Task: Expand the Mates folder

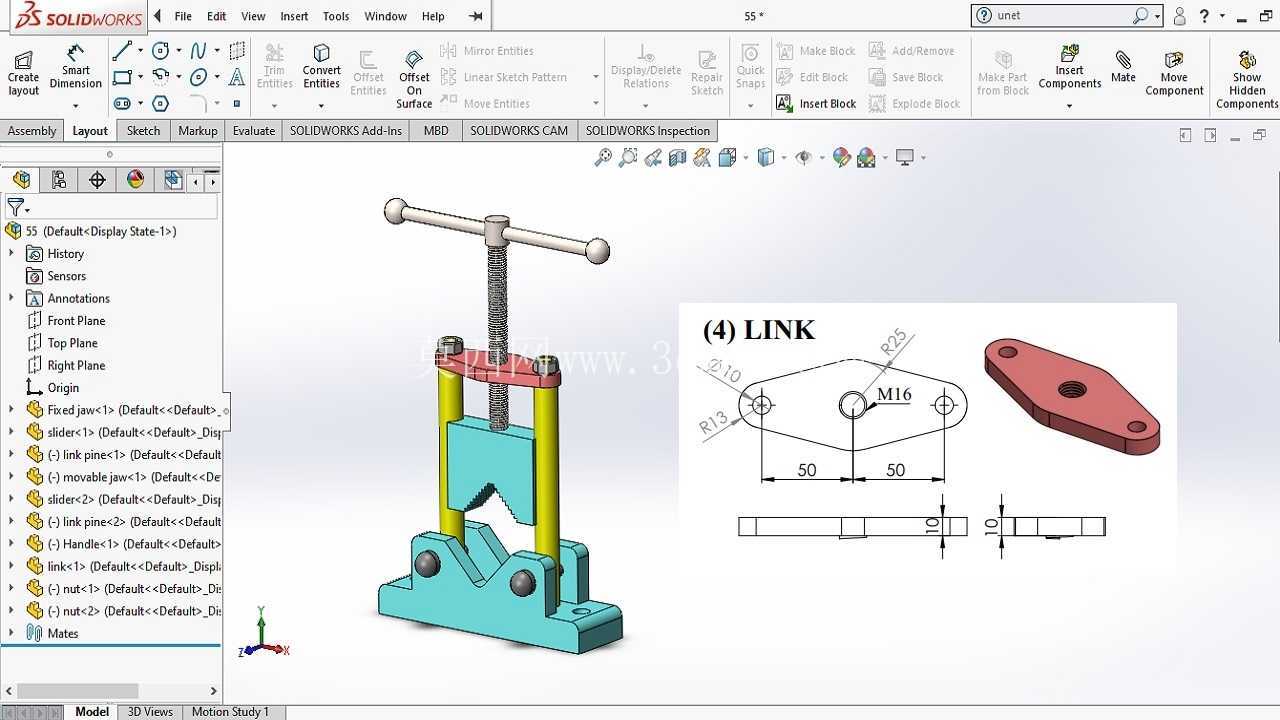Action: [12, 633]
